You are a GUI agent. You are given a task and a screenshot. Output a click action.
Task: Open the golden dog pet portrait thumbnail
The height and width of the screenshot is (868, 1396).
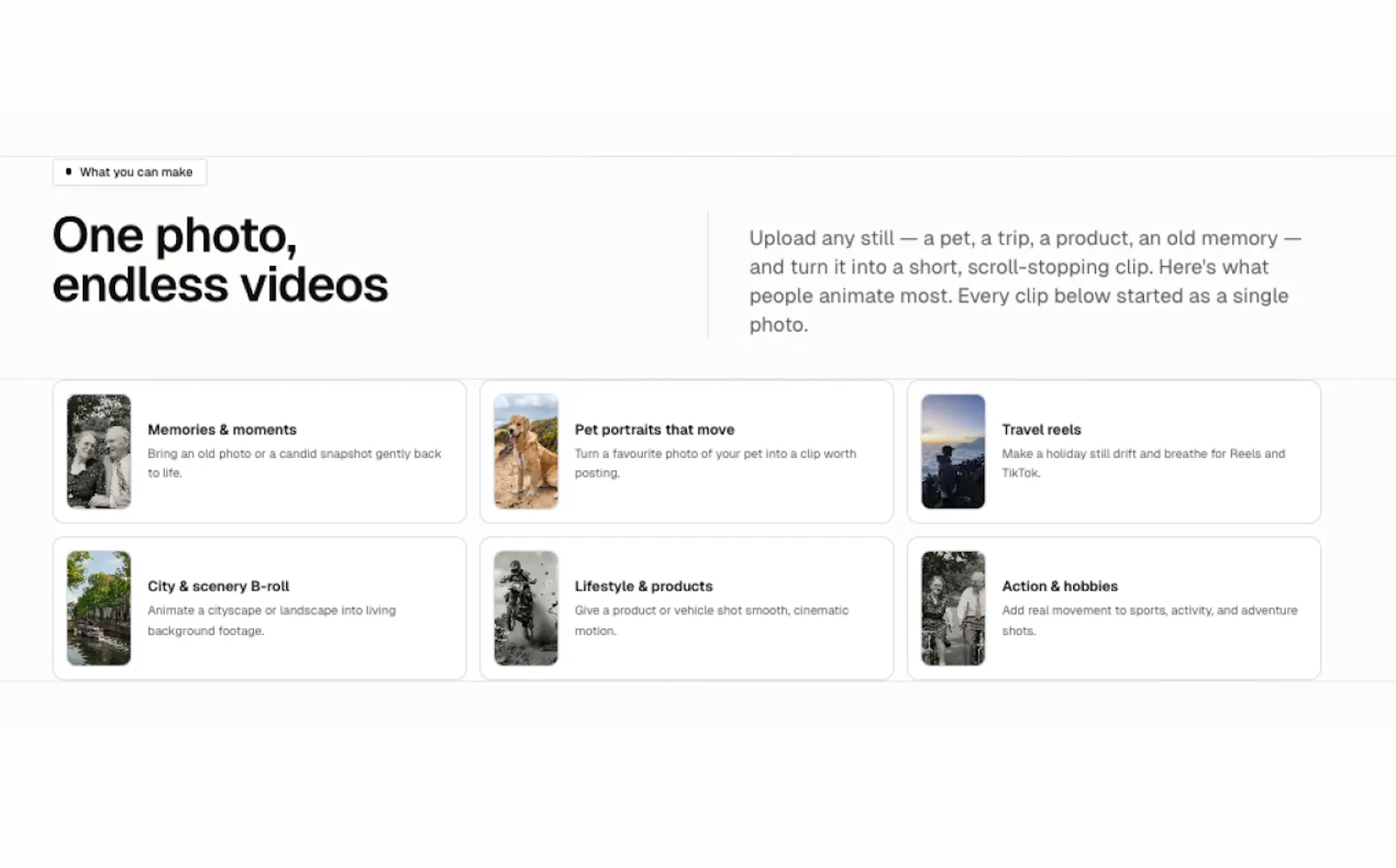click(x=526, y=451)
